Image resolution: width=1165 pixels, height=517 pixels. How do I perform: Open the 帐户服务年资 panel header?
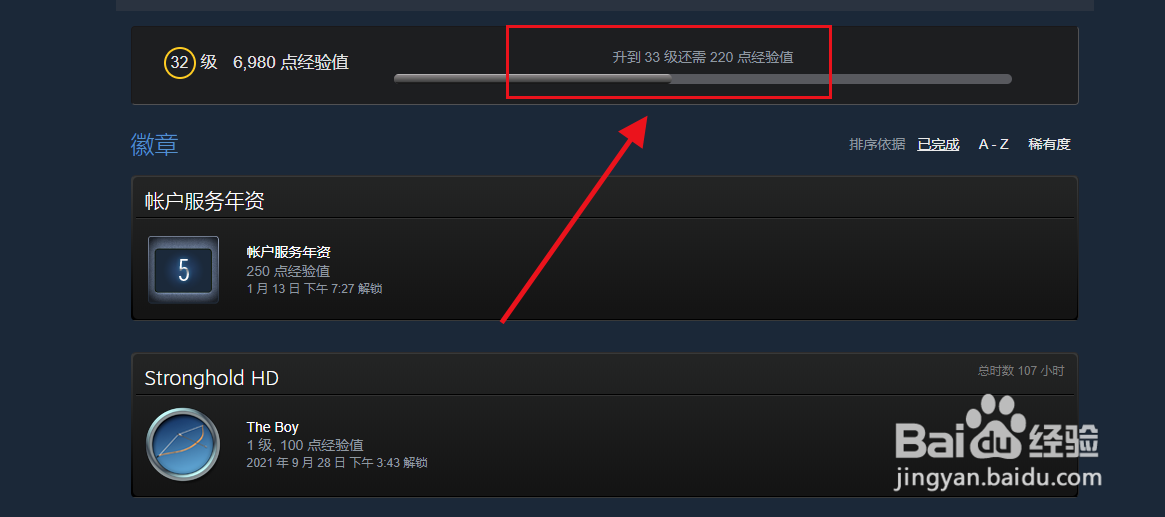pyautogui.click(x=604, y=201)
